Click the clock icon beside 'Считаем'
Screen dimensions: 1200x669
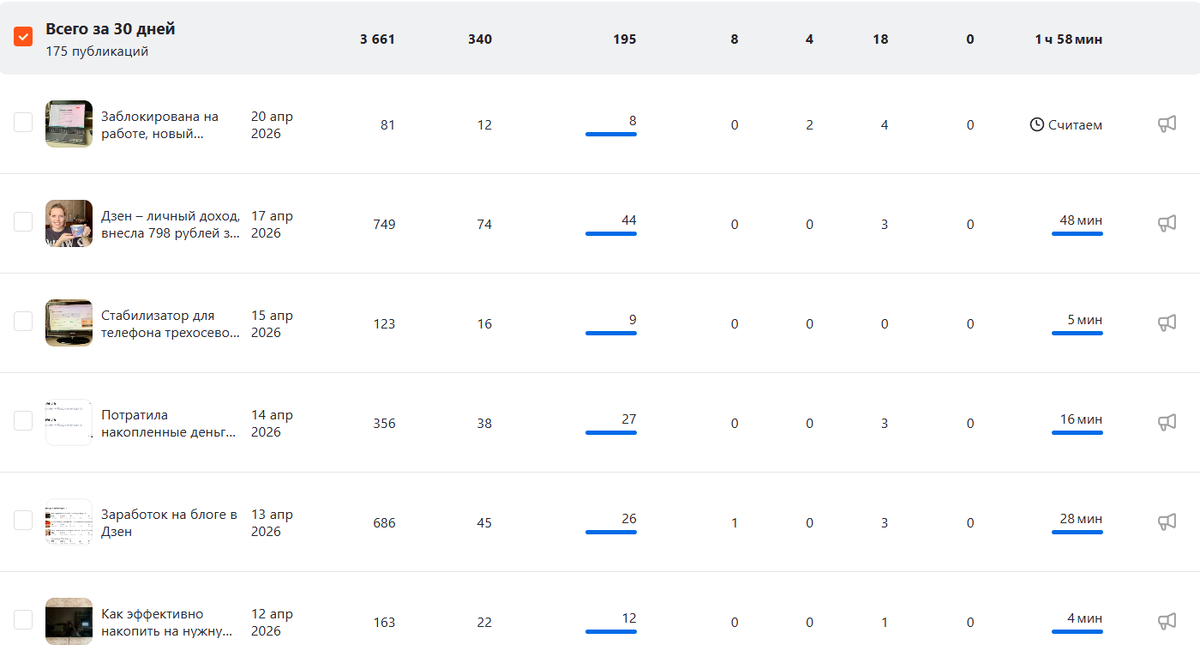1037,125
